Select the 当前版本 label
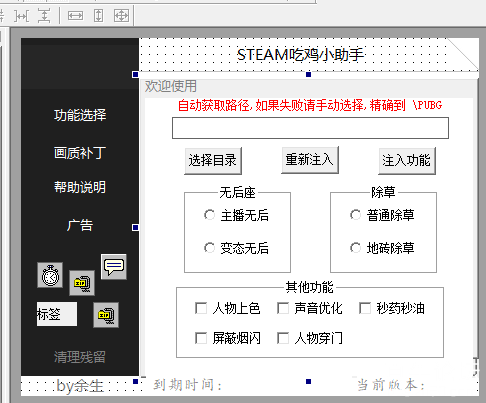Screen dimensions: 486x403 pos(391,385)
